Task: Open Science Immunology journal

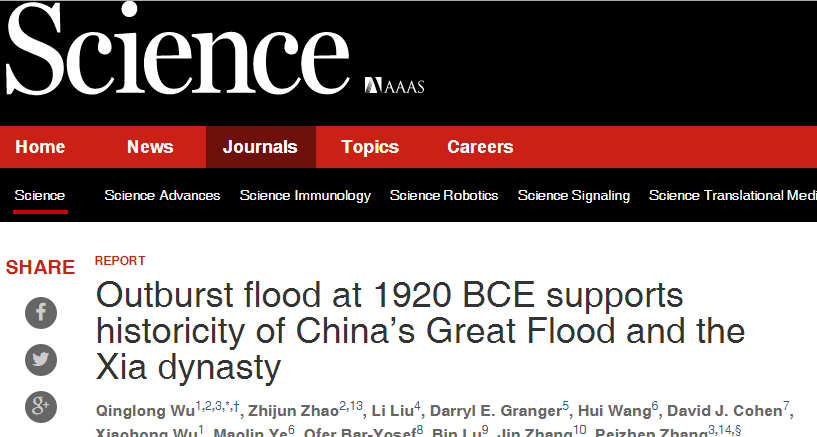Action: coord(305,195)
